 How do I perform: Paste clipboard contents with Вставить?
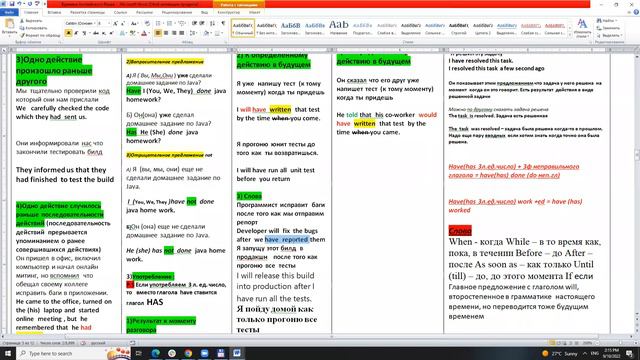[x=9, y=27]
